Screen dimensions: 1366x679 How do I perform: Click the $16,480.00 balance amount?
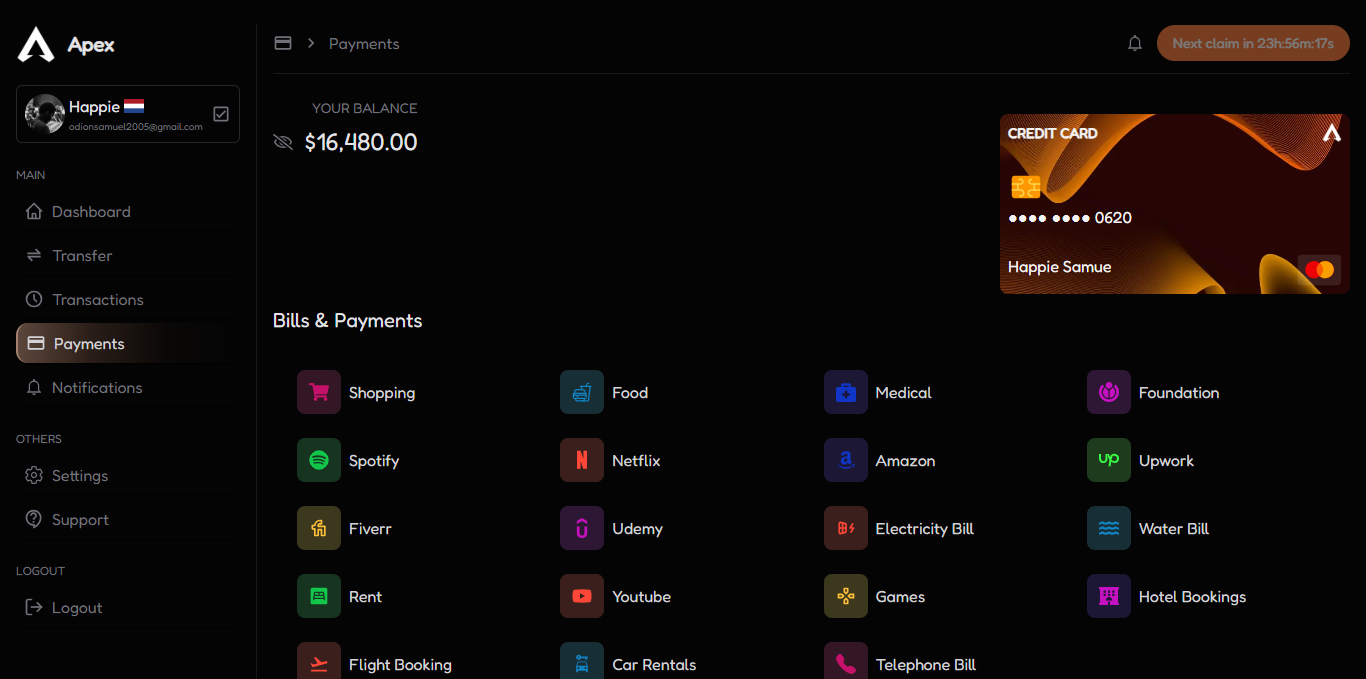click(361, 142)
